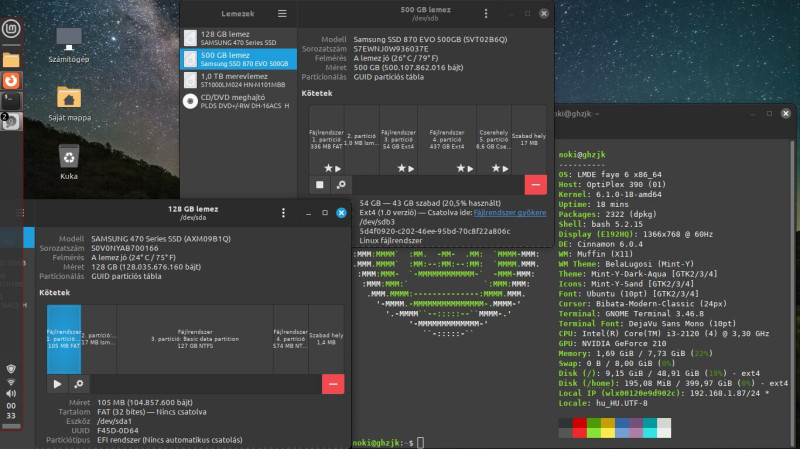This screenshot has height=449, width=800.
Task: Open the terminal launcher in the panel
Action: click(11, 101)
